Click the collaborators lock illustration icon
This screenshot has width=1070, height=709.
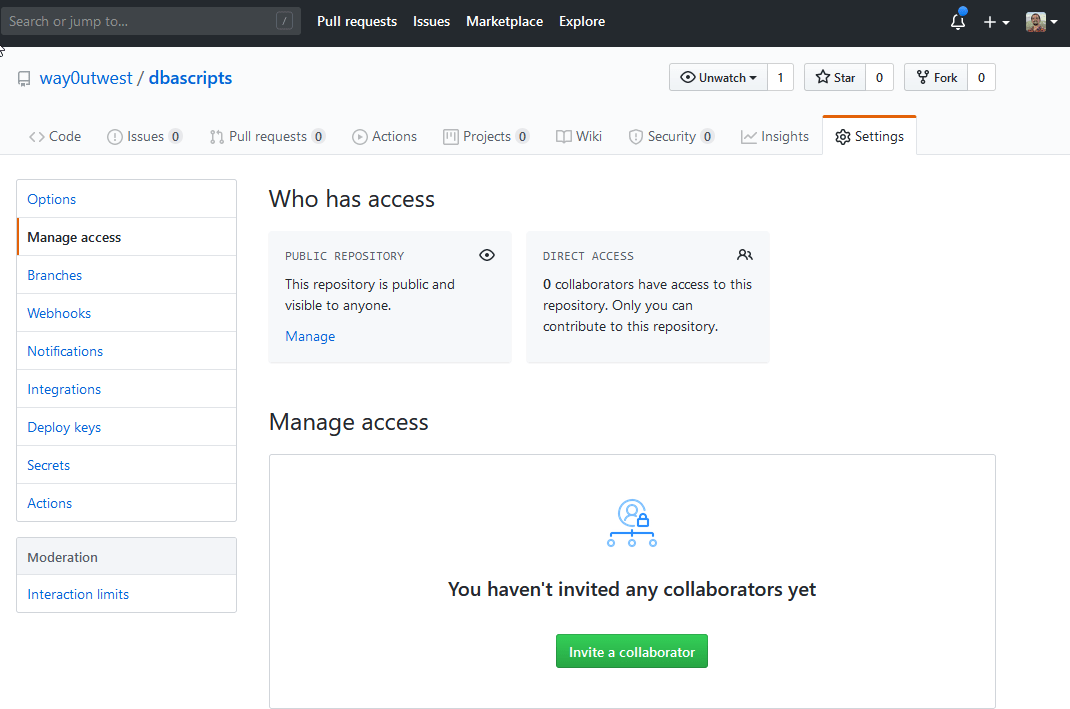[632, 523]
